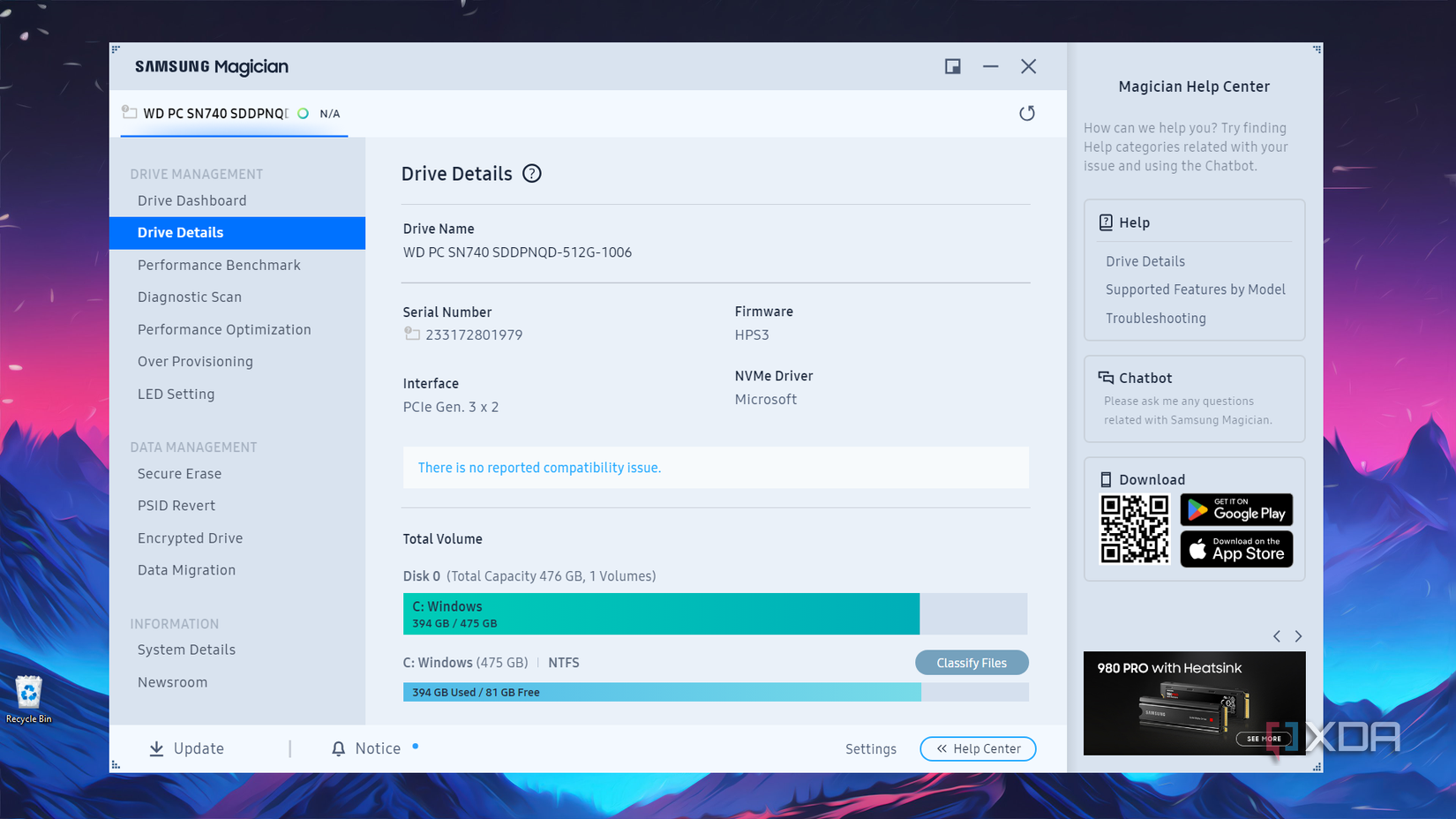Open Drive Details help link

click(x=1145, y=261)
